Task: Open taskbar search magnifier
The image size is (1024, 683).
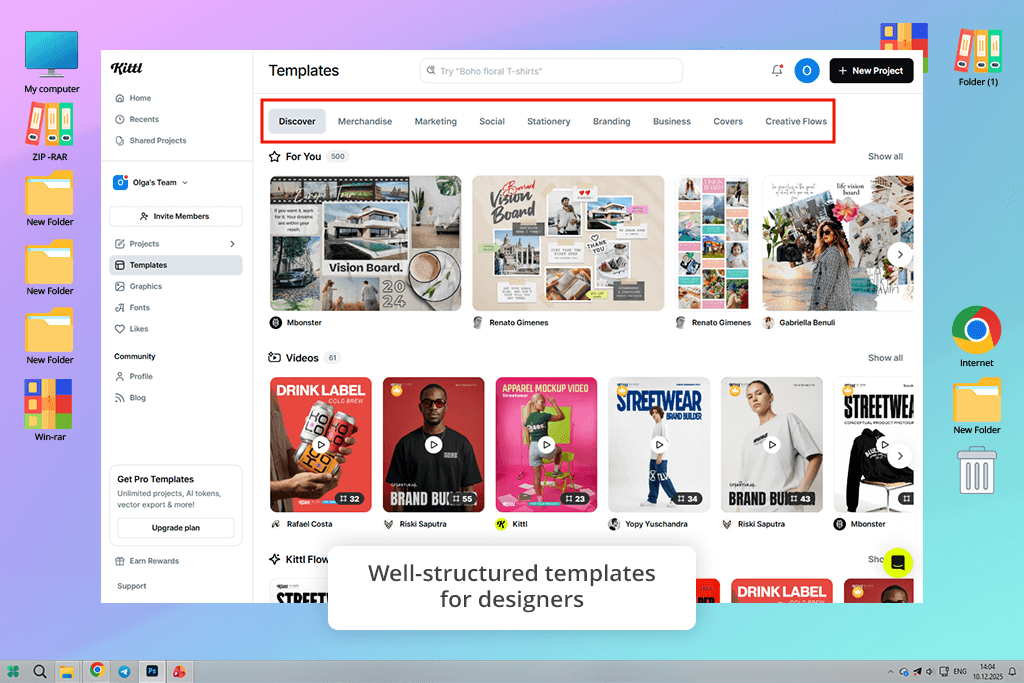Action: click(40, 671)
